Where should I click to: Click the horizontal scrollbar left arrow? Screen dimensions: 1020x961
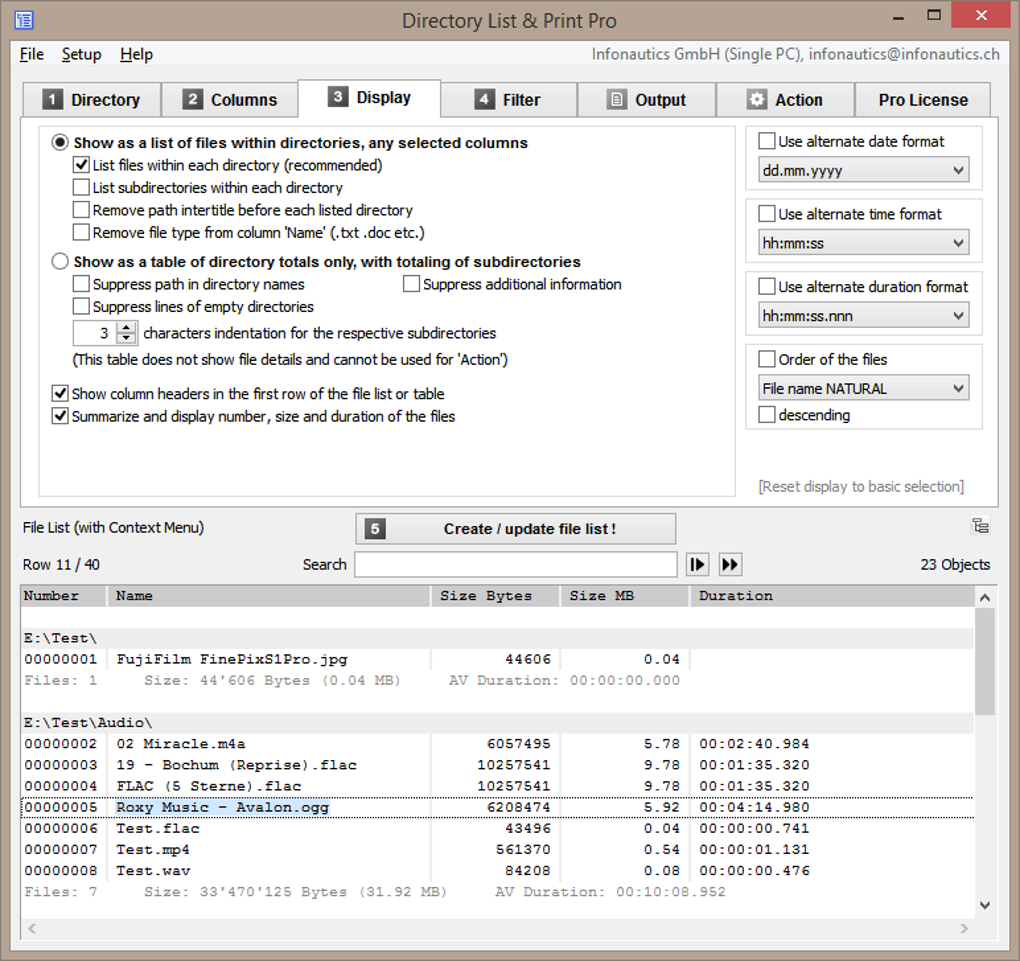(32, 928)
